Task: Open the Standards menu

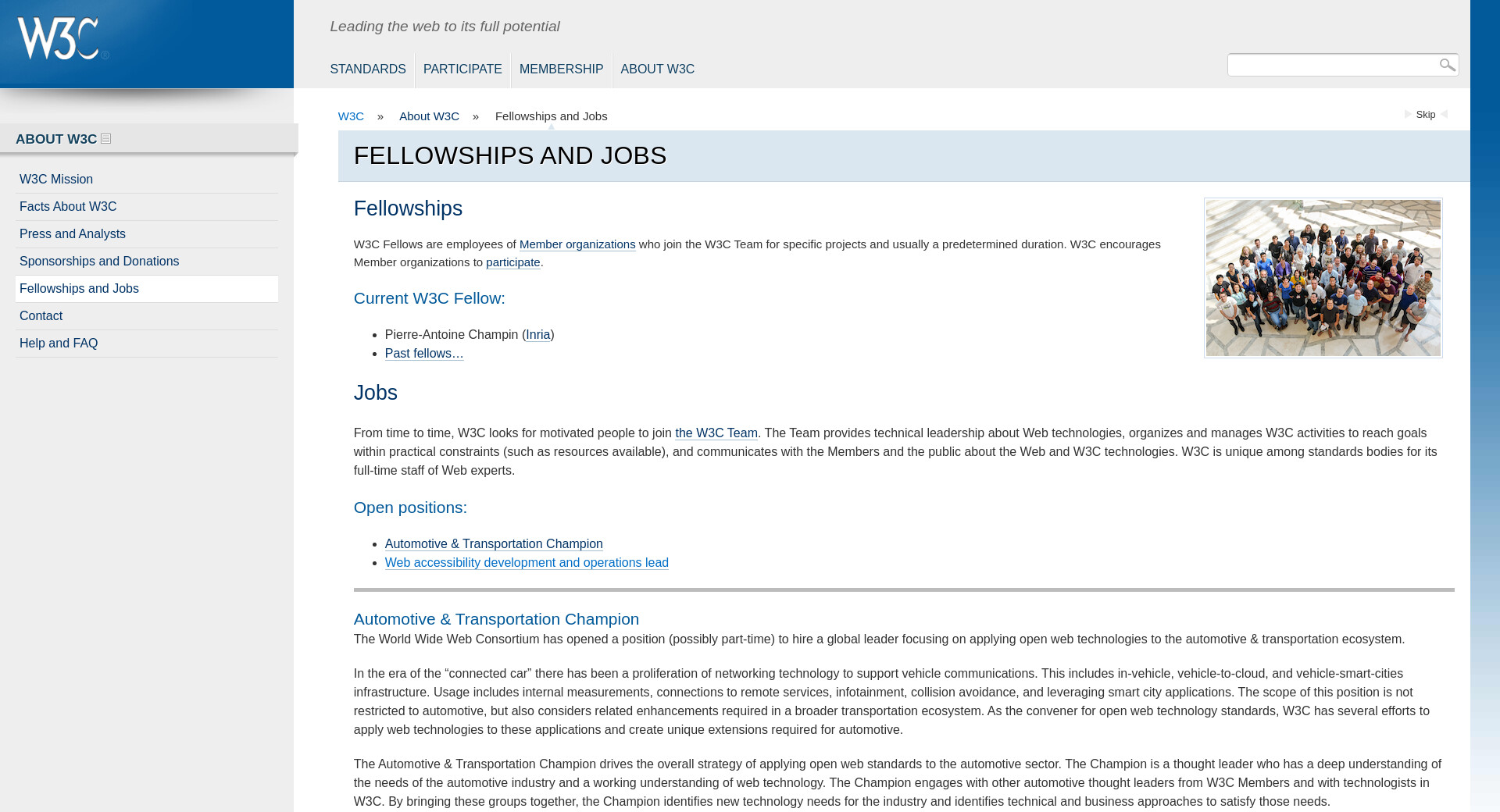Action: 368,69
